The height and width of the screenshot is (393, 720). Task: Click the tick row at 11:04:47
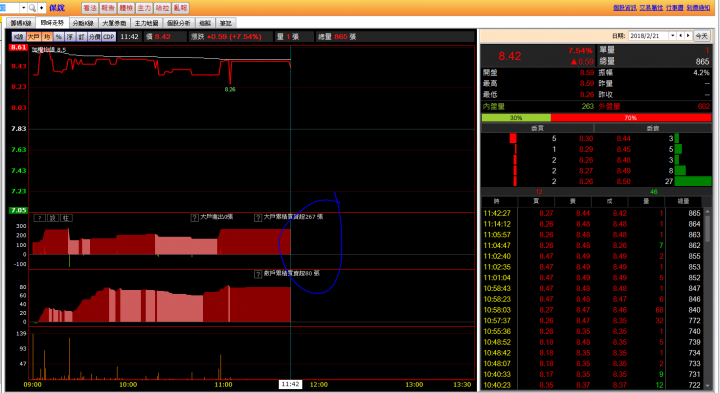tap(592, 245)
